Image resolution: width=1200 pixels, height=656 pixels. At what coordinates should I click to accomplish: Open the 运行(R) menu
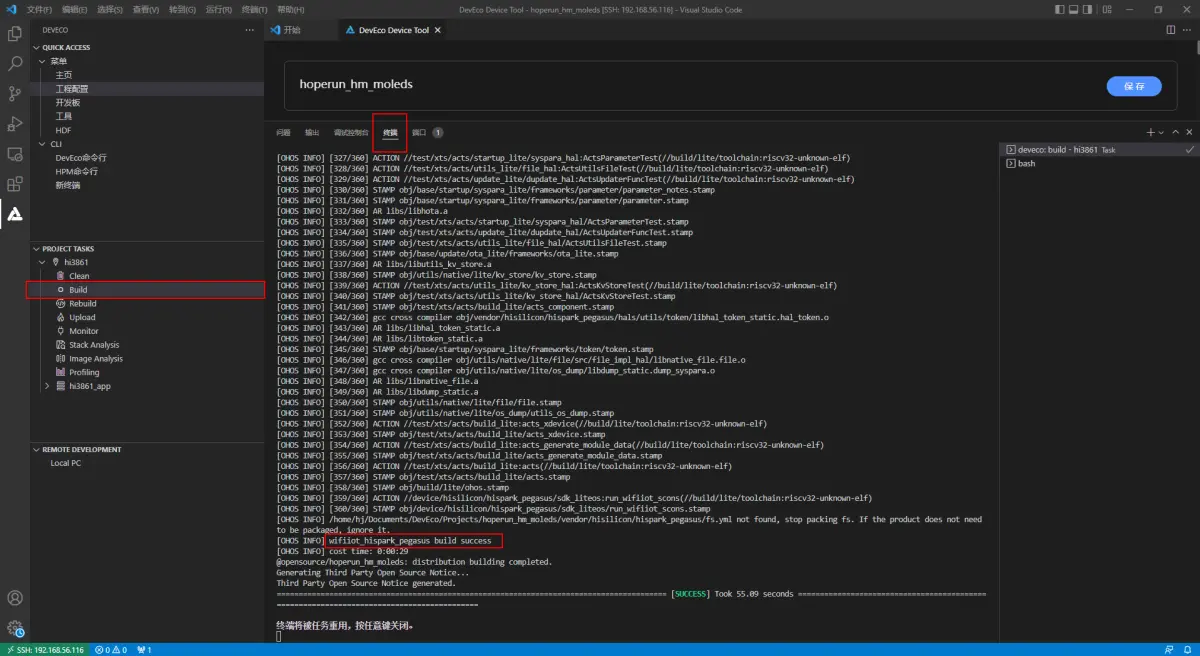pos(218,9)
